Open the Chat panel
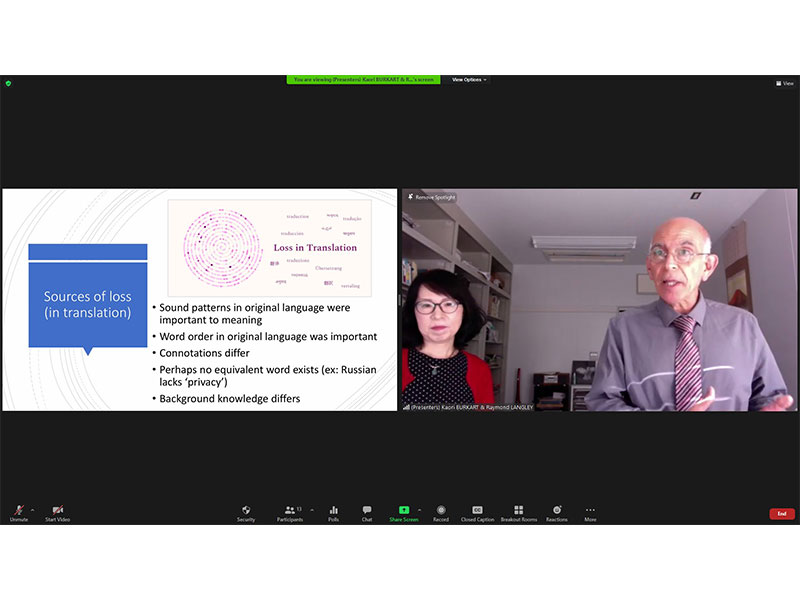Screen dimensions: 800x600 [367, 512]
